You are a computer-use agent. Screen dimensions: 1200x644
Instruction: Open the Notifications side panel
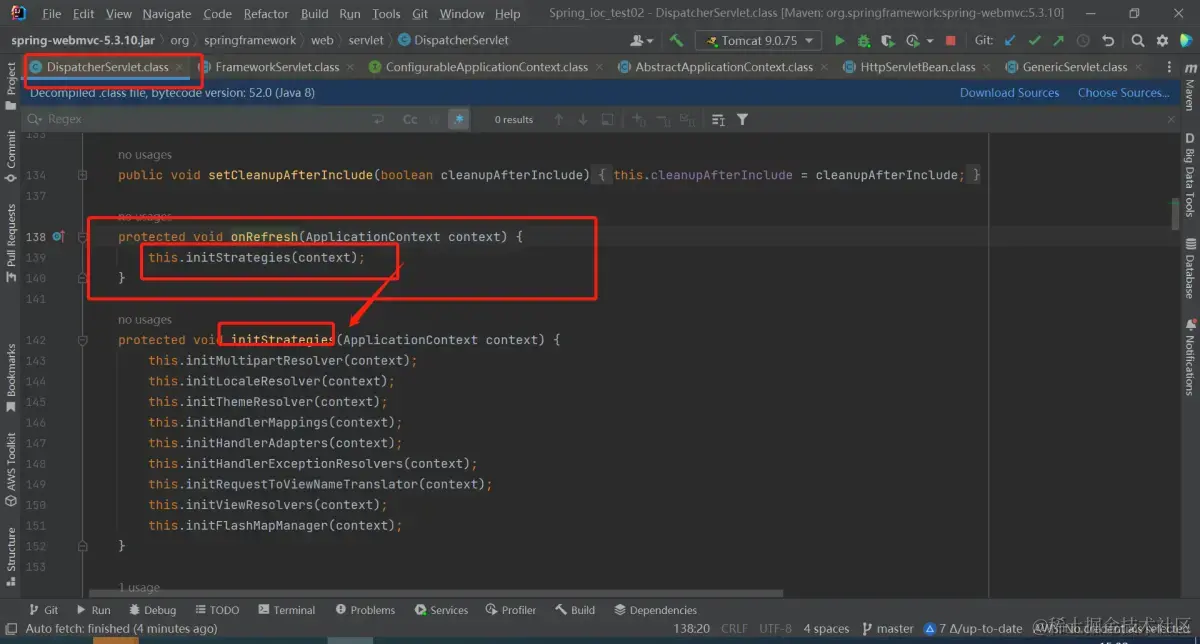point(1190,358)
